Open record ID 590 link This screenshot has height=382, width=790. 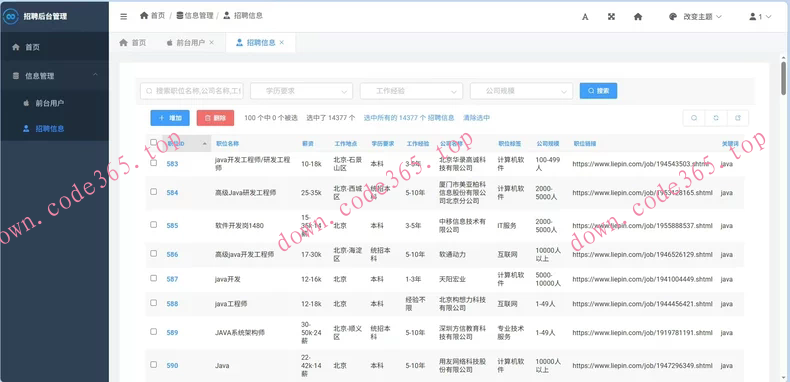(x=172, y=365)
